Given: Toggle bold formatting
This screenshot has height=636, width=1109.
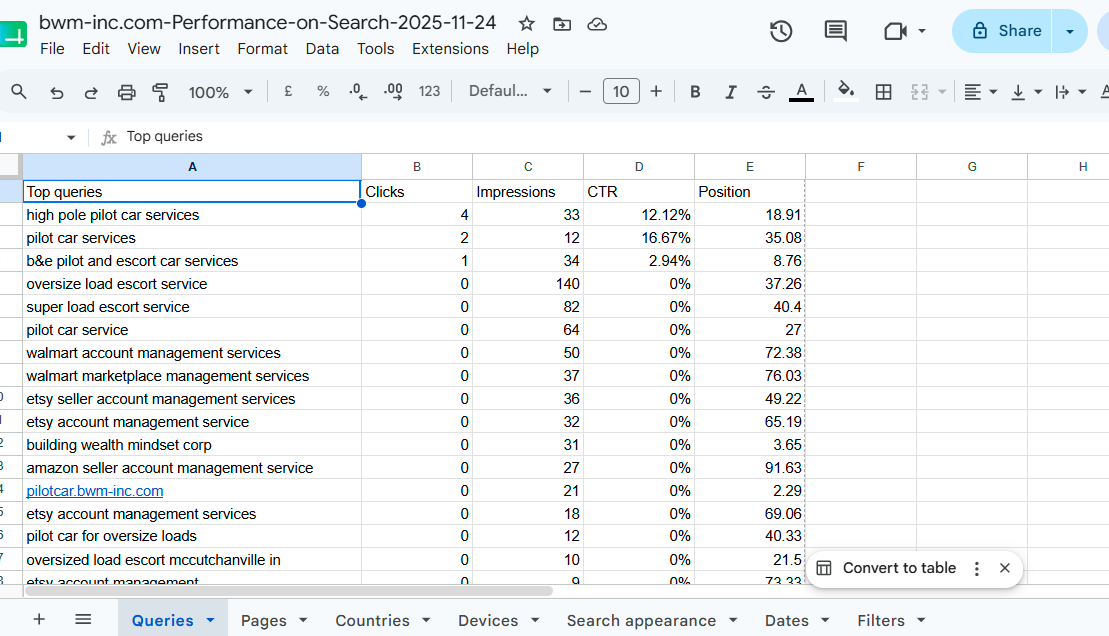Looking at the screenshot, I should click(695, 92).
